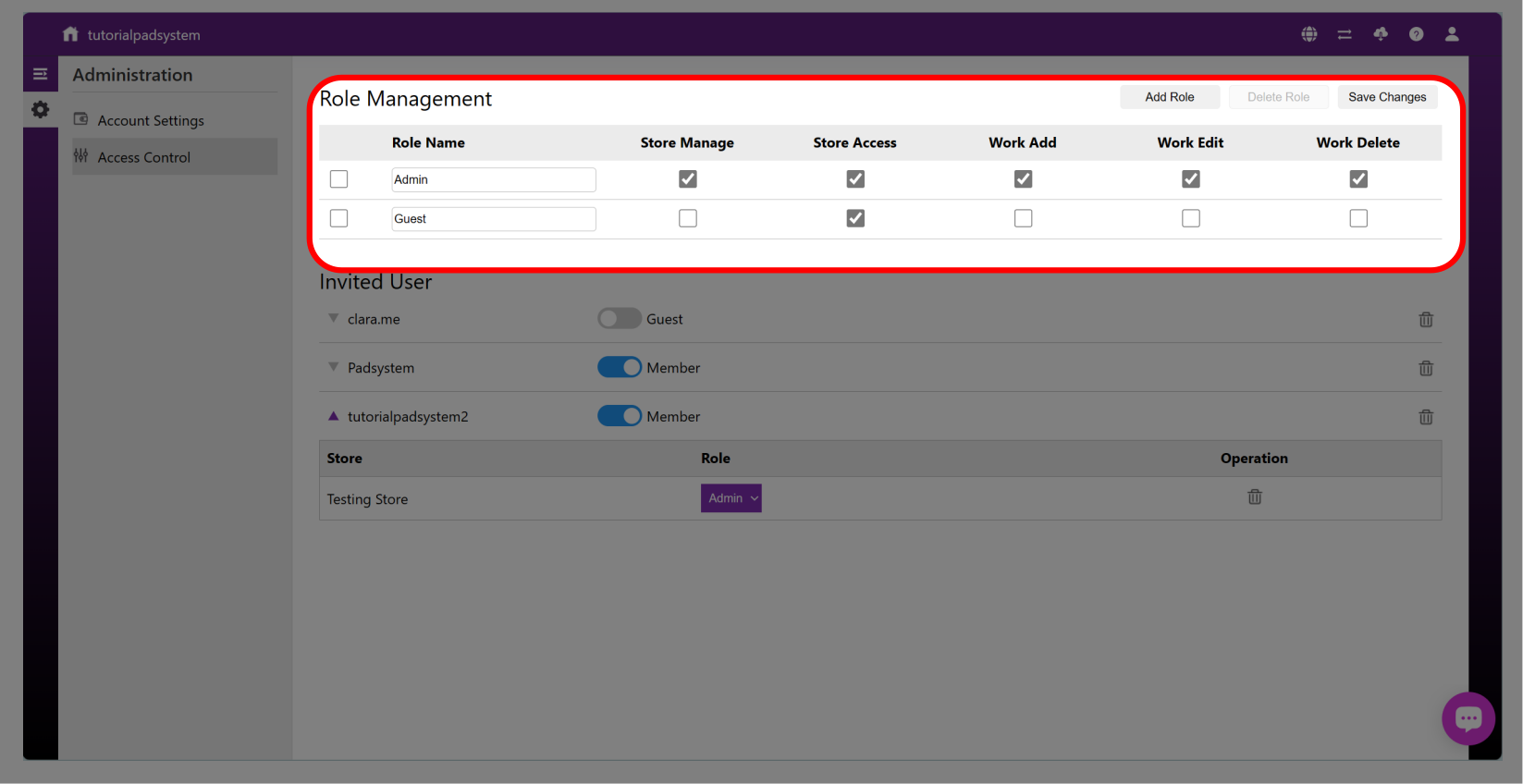Edit the Guest role name field
This screenshot has width=1523, height=784.
coord(494,219)
